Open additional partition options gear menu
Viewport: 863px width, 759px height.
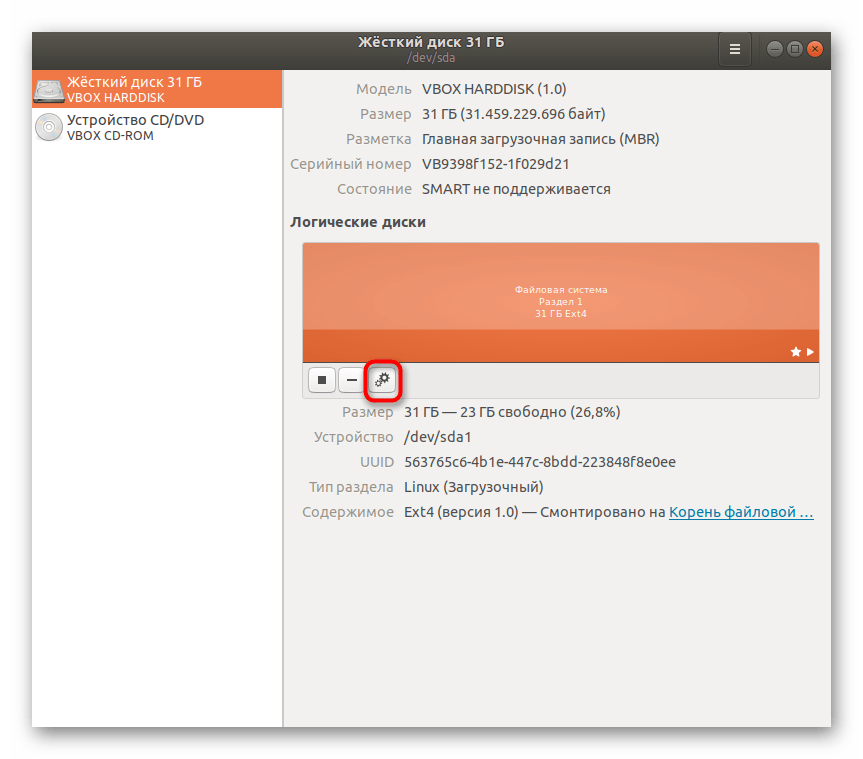pyautogui.click(x=382, y=380)
